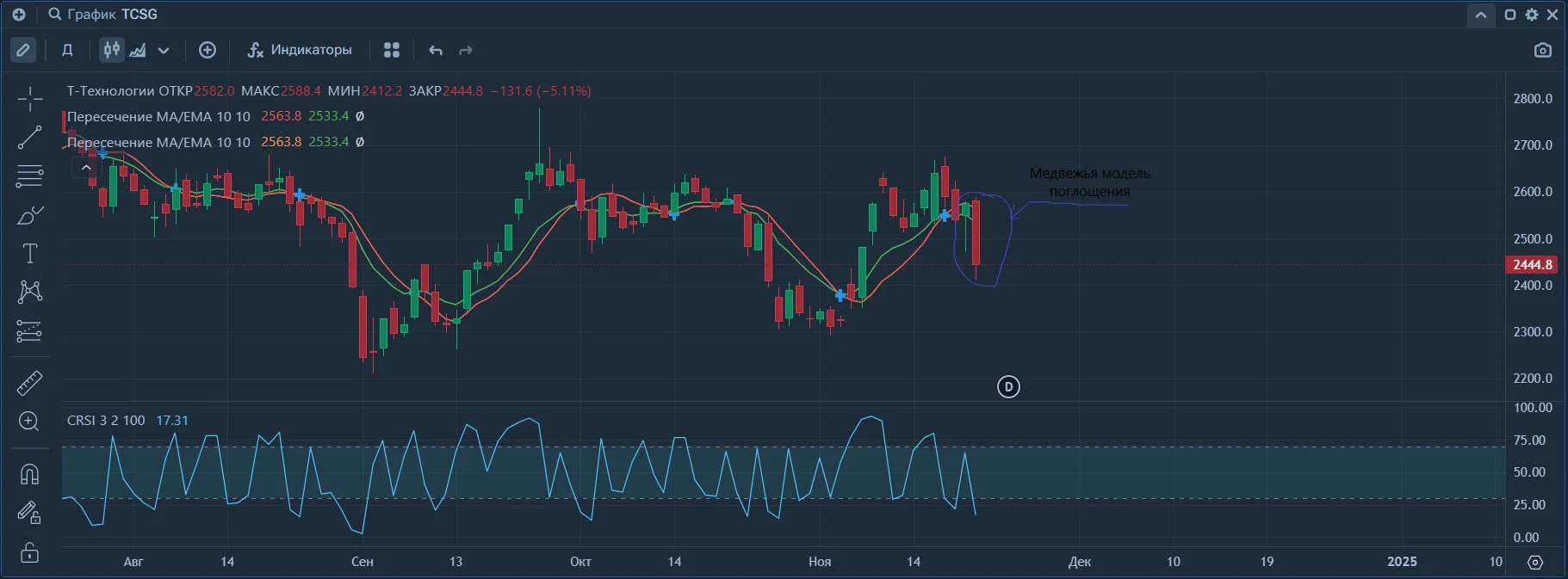The height and width of the screenshot is (579, 1568).
Task: Select the brush drawing tool
Action: coord(29,215)
